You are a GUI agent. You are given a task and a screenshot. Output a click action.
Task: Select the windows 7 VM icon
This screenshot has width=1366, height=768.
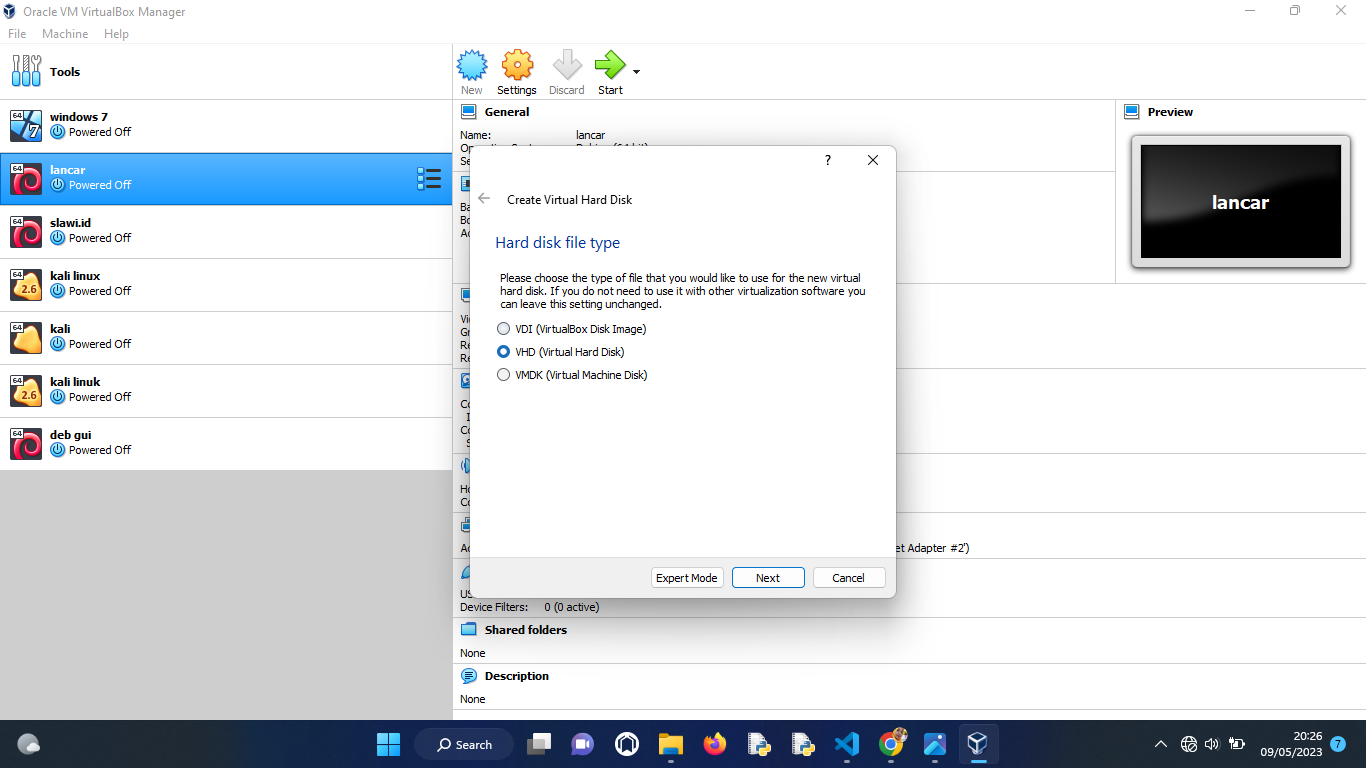point(26,125)
